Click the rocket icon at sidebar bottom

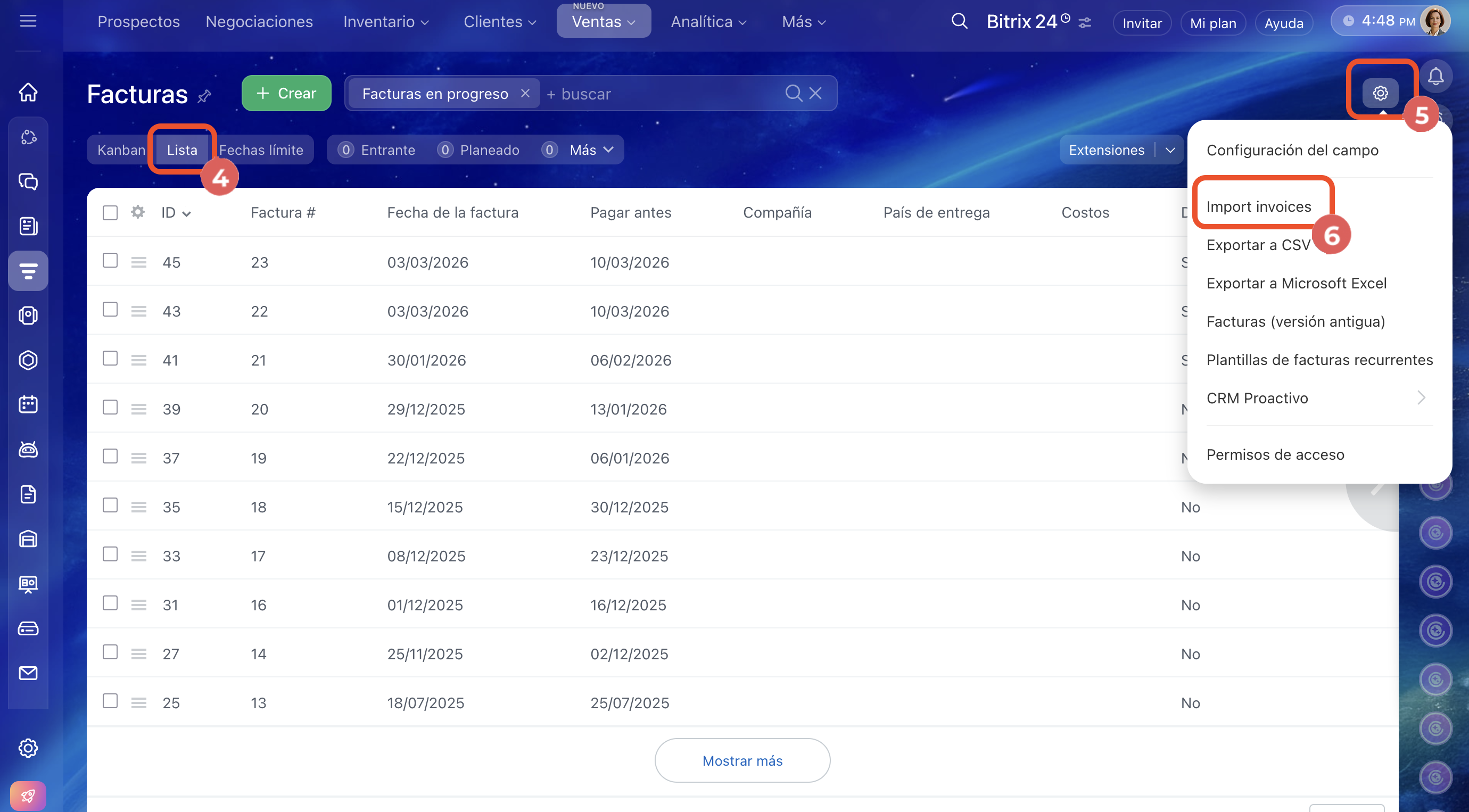pos(28,796)
